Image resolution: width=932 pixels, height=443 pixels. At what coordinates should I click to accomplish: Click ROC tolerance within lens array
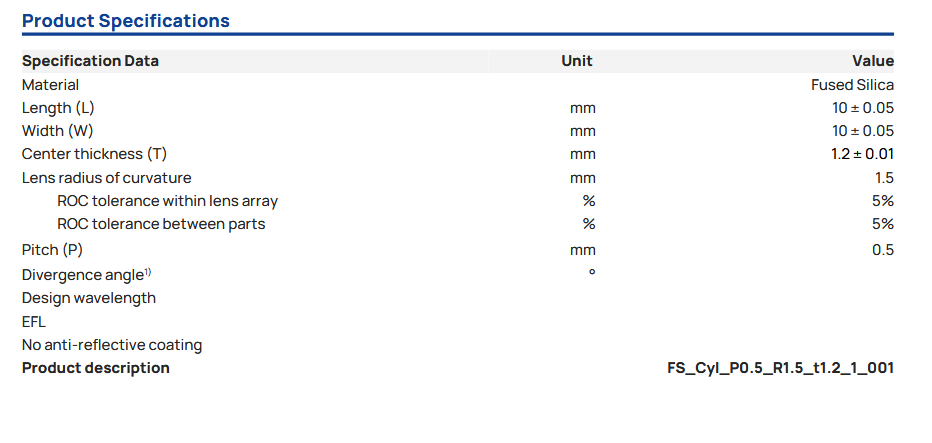pos(167,201)
